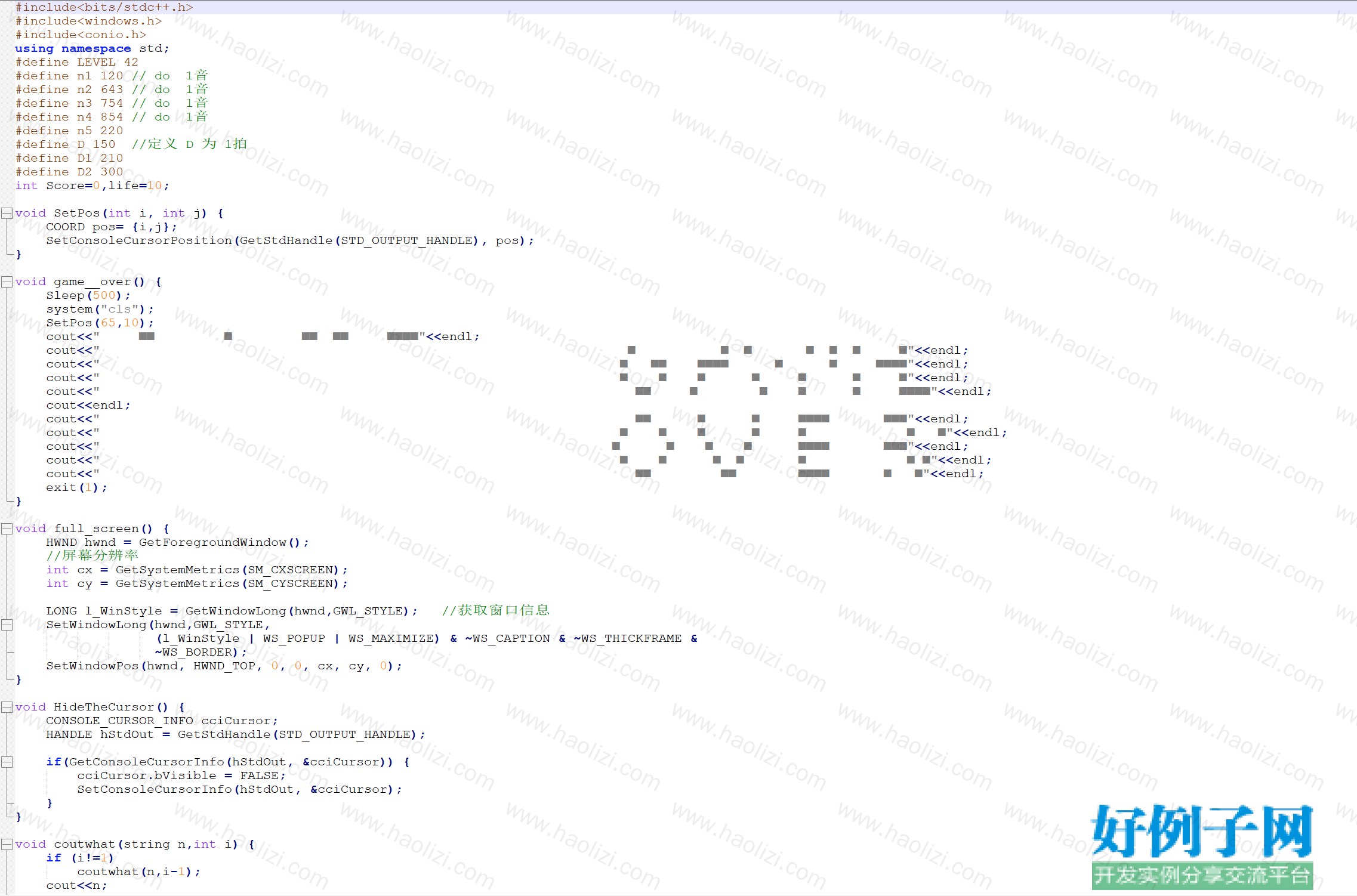
Task: Click the 'using namespace std;' line
Action: [x=92, y=48]
